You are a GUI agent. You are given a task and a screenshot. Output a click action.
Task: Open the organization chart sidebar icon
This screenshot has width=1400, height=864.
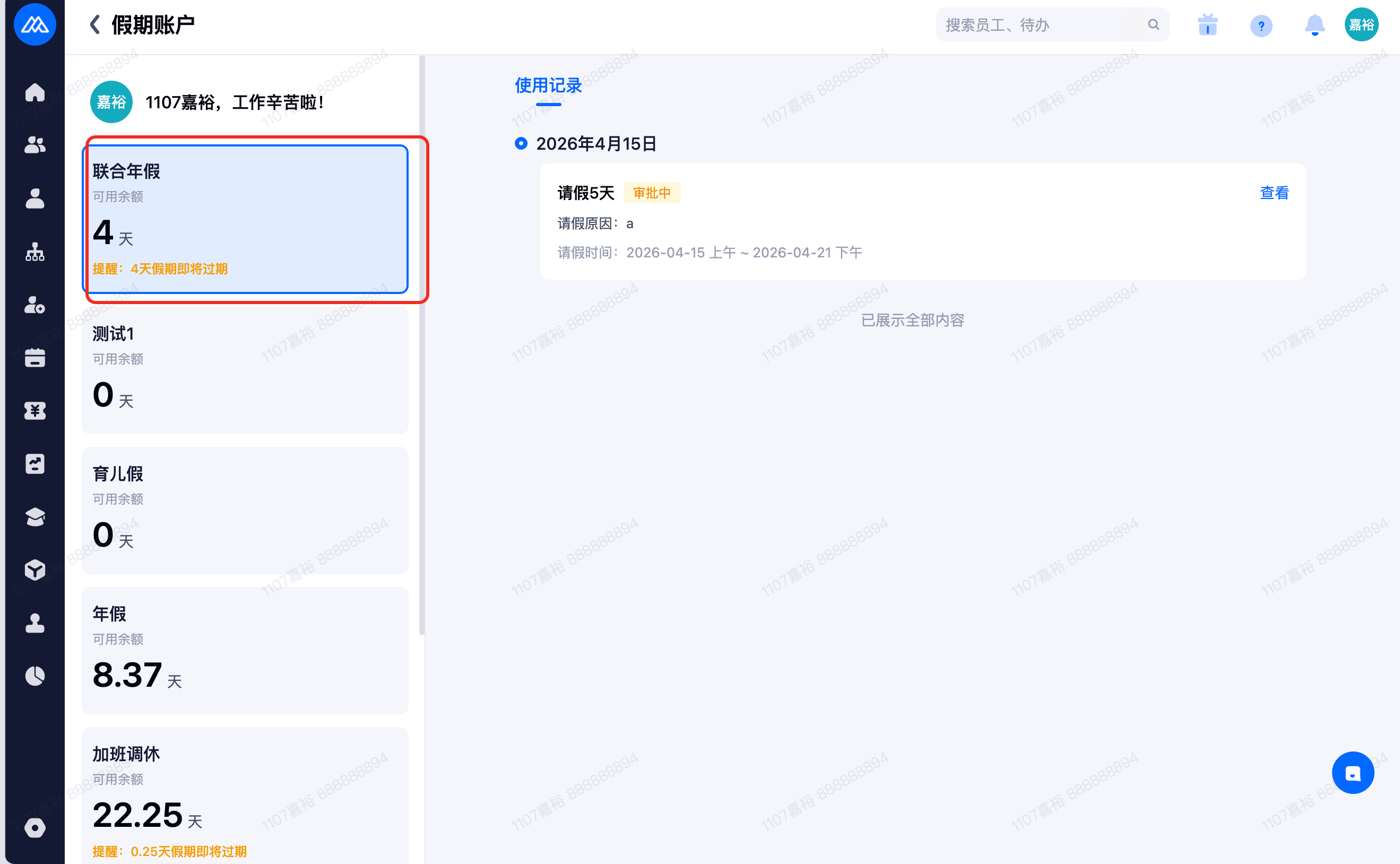pos(35,252)
